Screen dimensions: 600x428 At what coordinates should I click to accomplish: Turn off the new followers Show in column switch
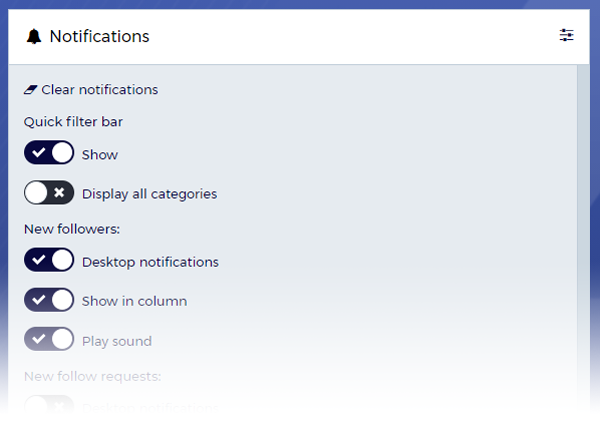point(49,300)
